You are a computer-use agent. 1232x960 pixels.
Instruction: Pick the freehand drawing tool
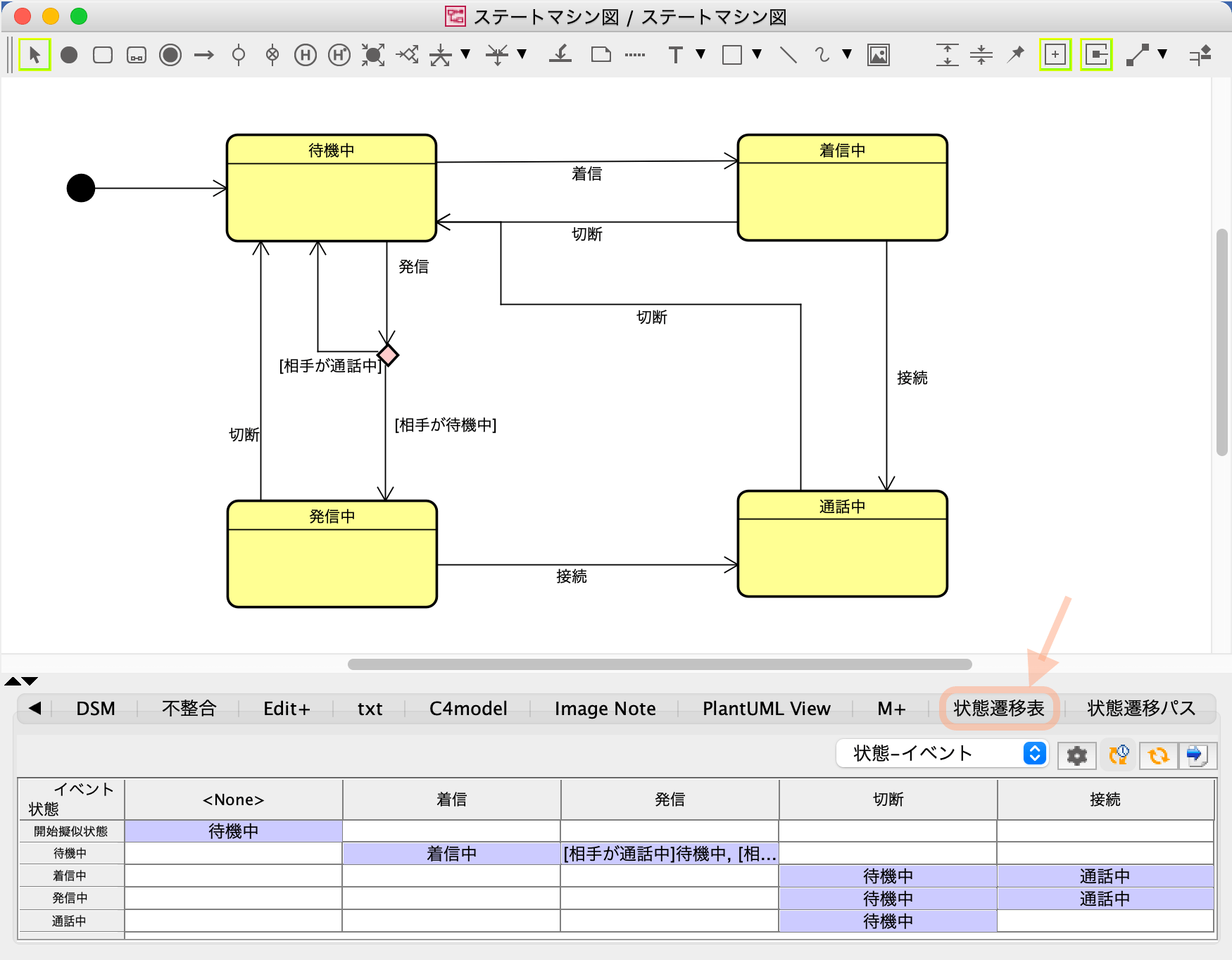(x=822, y=54)
